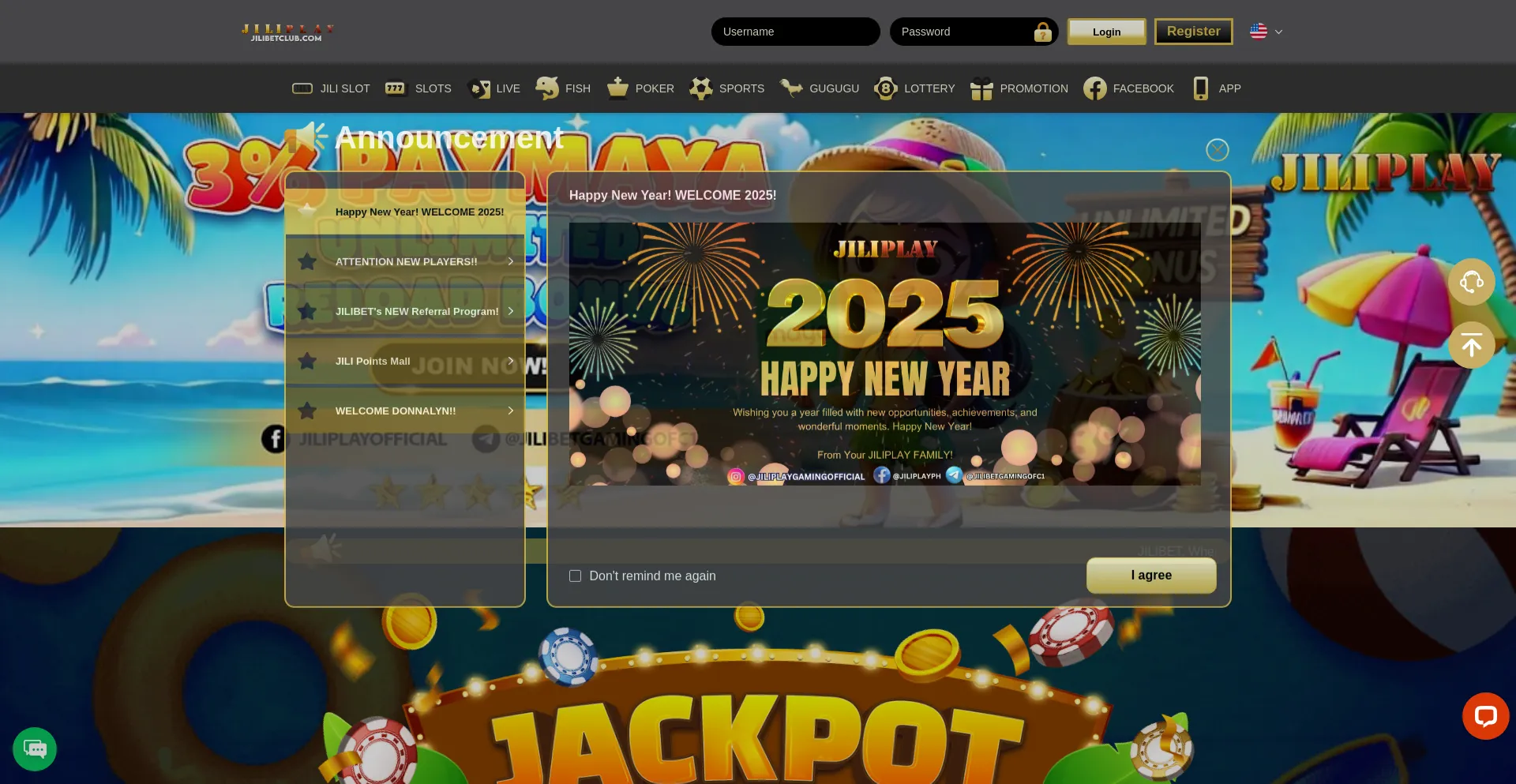Screen dimensions: 1516x784
Task: Click Telegram icon in New Year banner
Action: coord(955,475)
